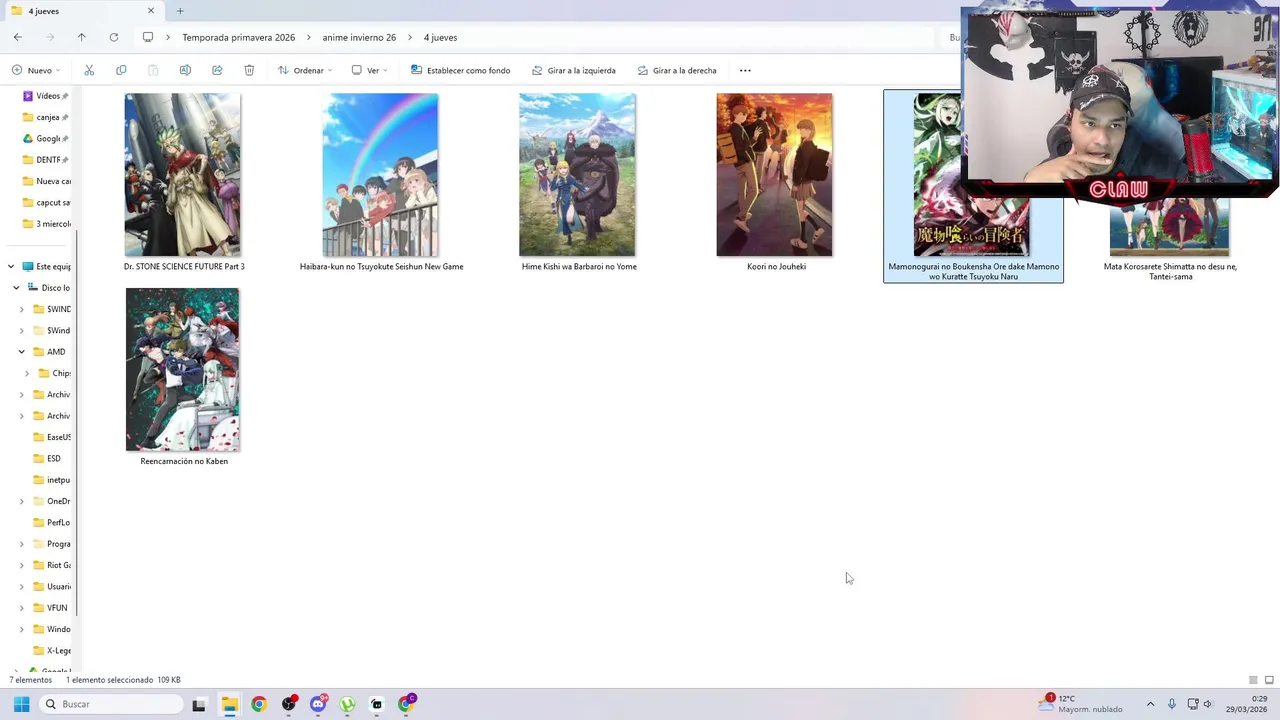Viewport: 1280px width, 720px height.
Task: Open the '3 miercoles' folder in the sidebar
Action: click(x=47, y=224)
